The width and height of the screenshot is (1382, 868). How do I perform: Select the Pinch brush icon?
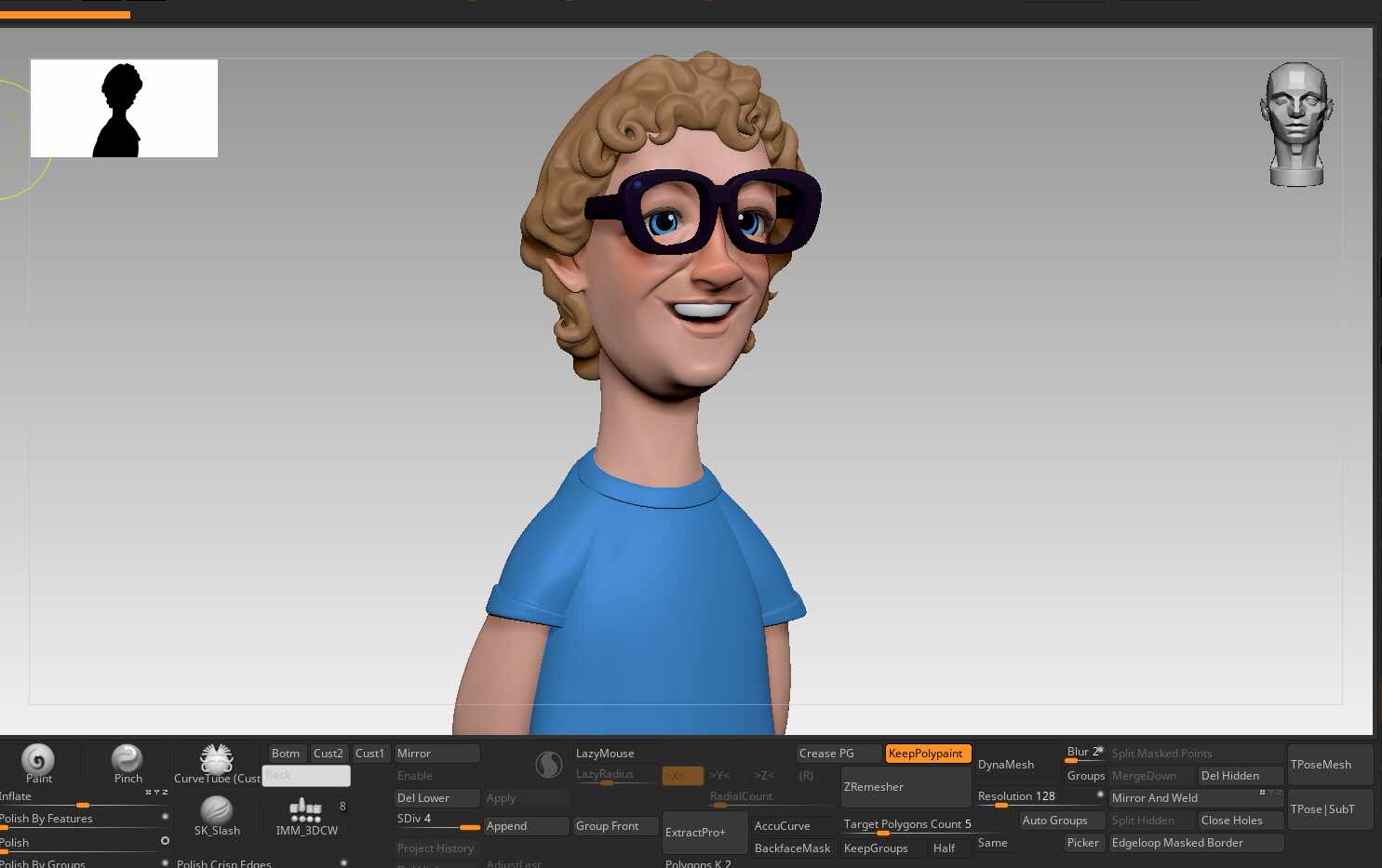(127, 759)
